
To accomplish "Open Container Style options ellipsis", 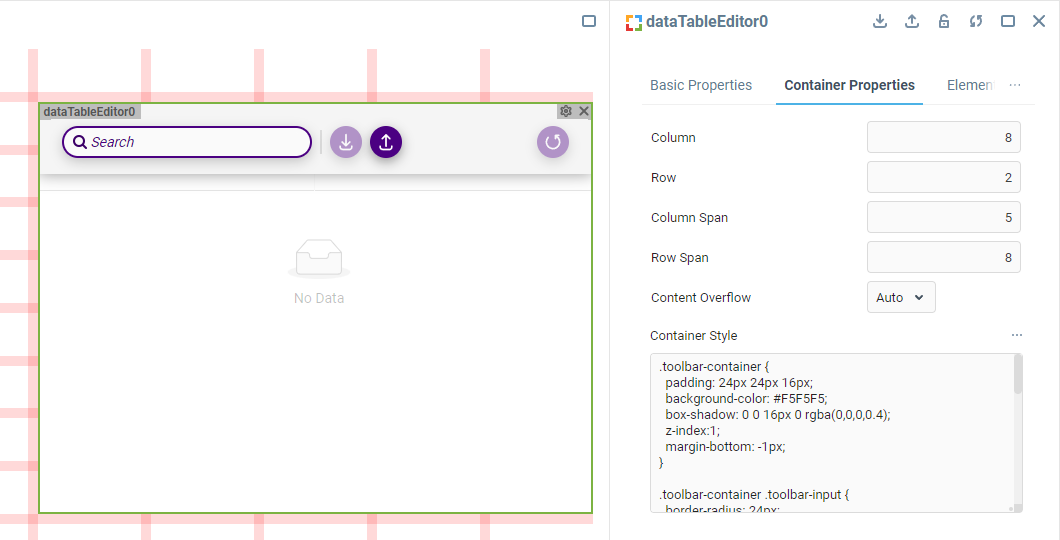I will pos(1017,335).
